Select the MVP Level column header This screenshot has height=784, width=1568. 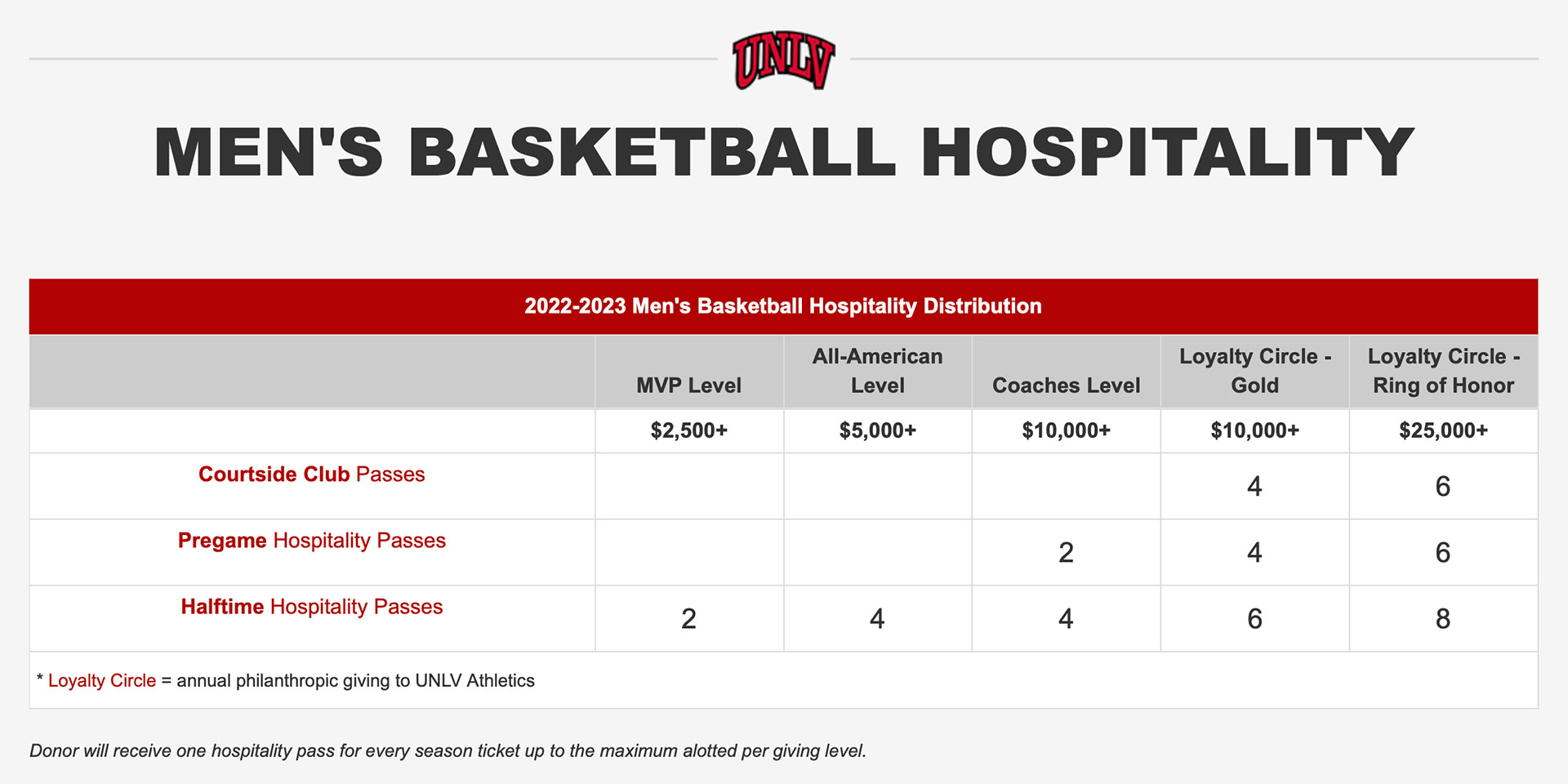688,385
